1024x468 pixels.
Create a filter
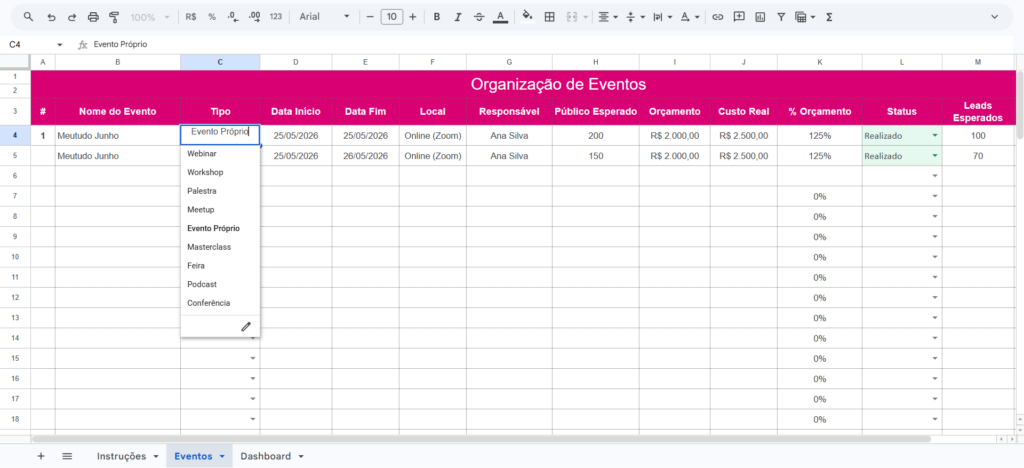(x=780, y=17)
